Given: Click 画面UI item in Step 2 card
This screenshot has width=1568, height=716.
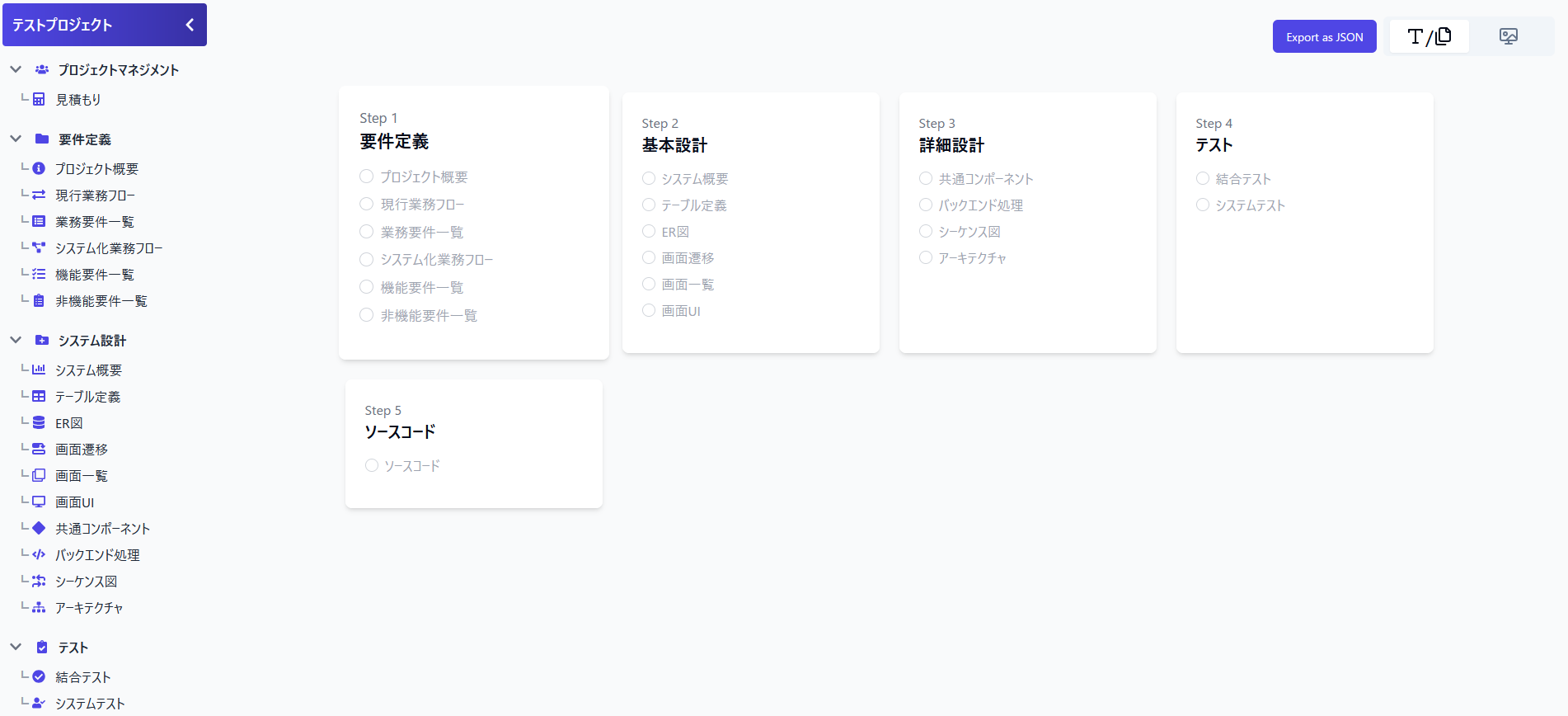Looking at the screenshot, I should [681, 311].
